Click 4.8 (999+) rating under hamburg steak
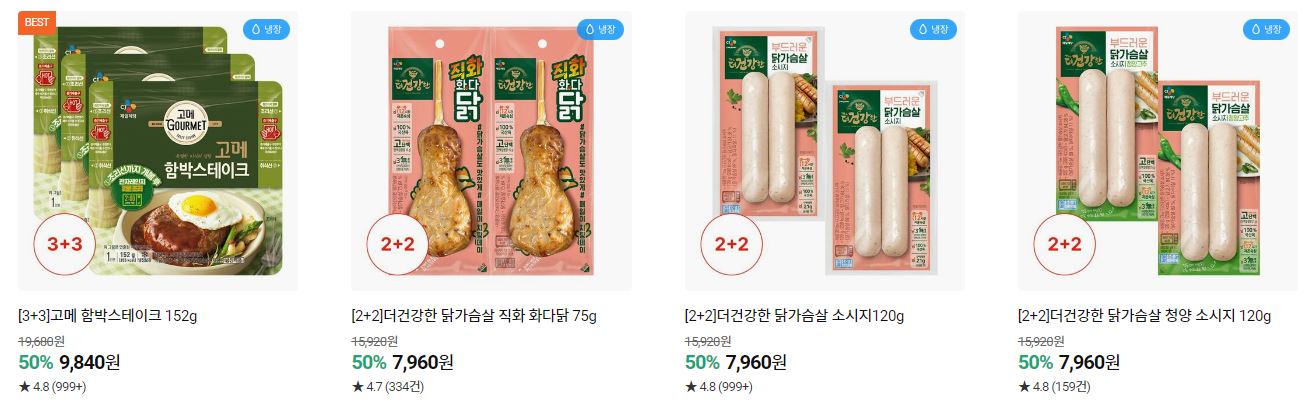The image size is (1307, 416). point(52,386)
